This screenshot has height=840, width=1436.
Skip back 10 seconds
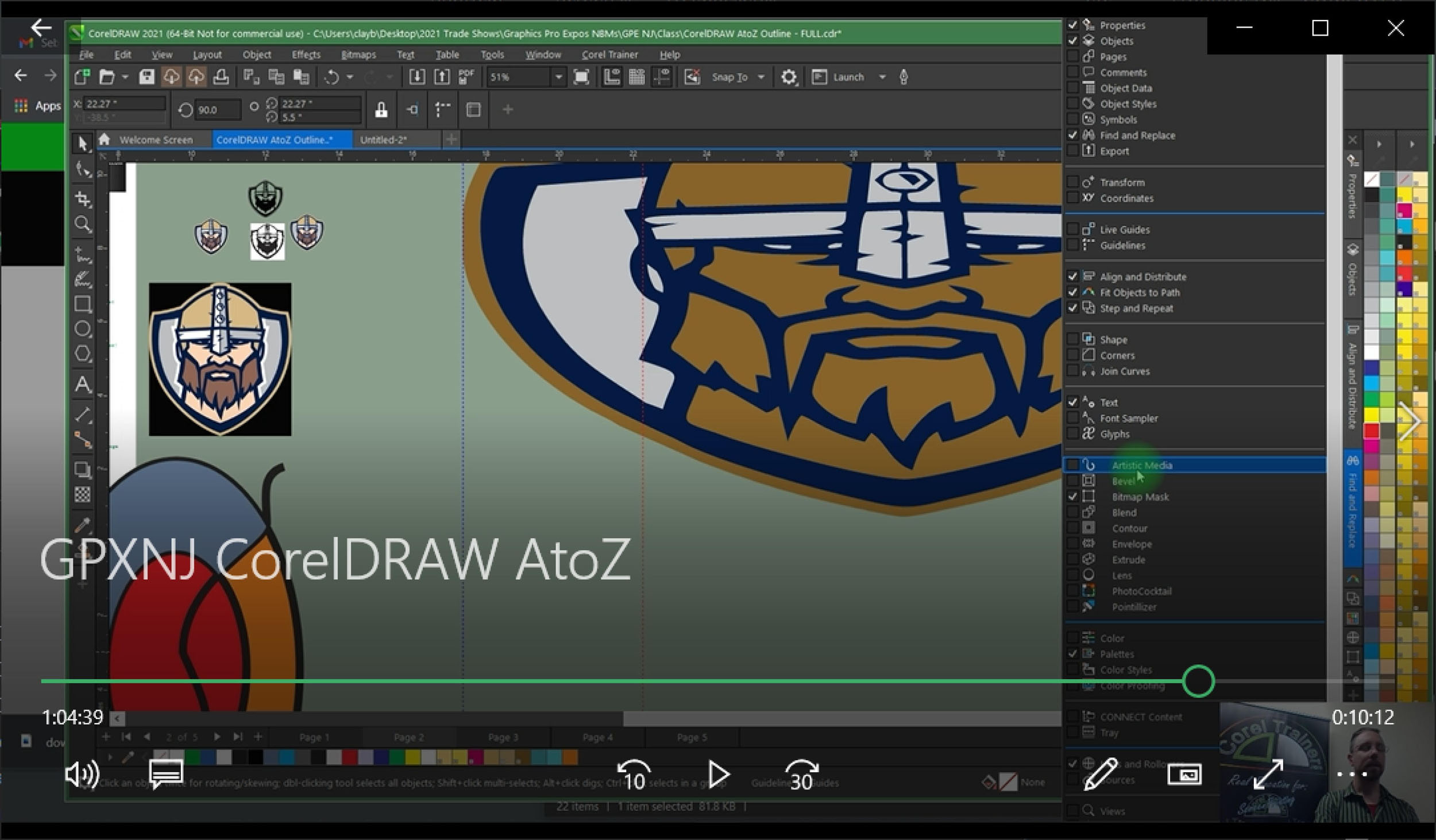634,775
